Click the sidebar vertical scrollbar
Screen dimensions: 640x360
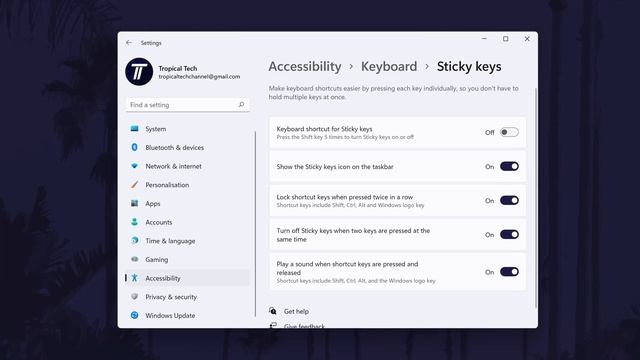click(x=256, y=224)
